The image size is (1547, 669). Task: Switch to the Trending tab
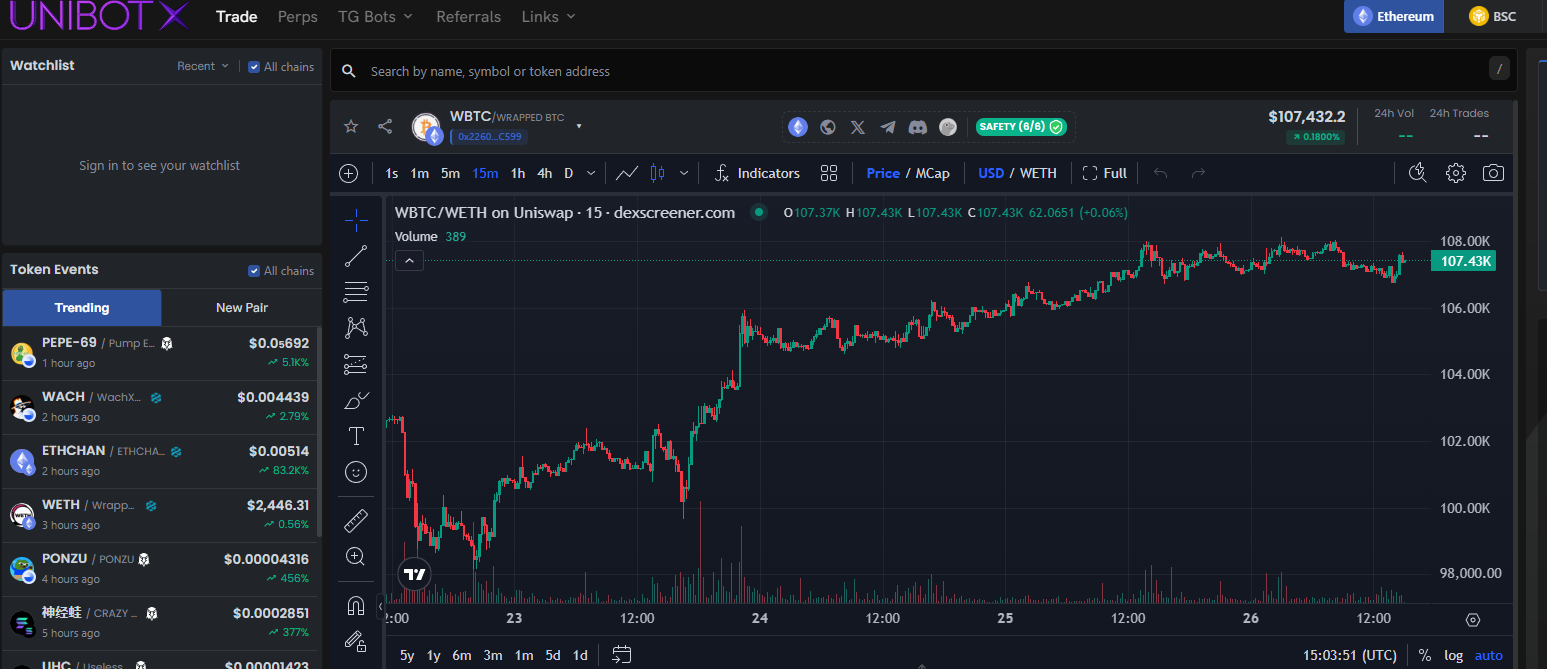82,308
